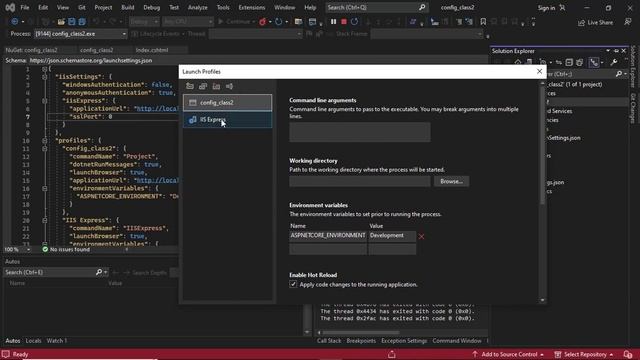Click Add to Source Control in status bar
640x360 pixels.
pos(508,354)
